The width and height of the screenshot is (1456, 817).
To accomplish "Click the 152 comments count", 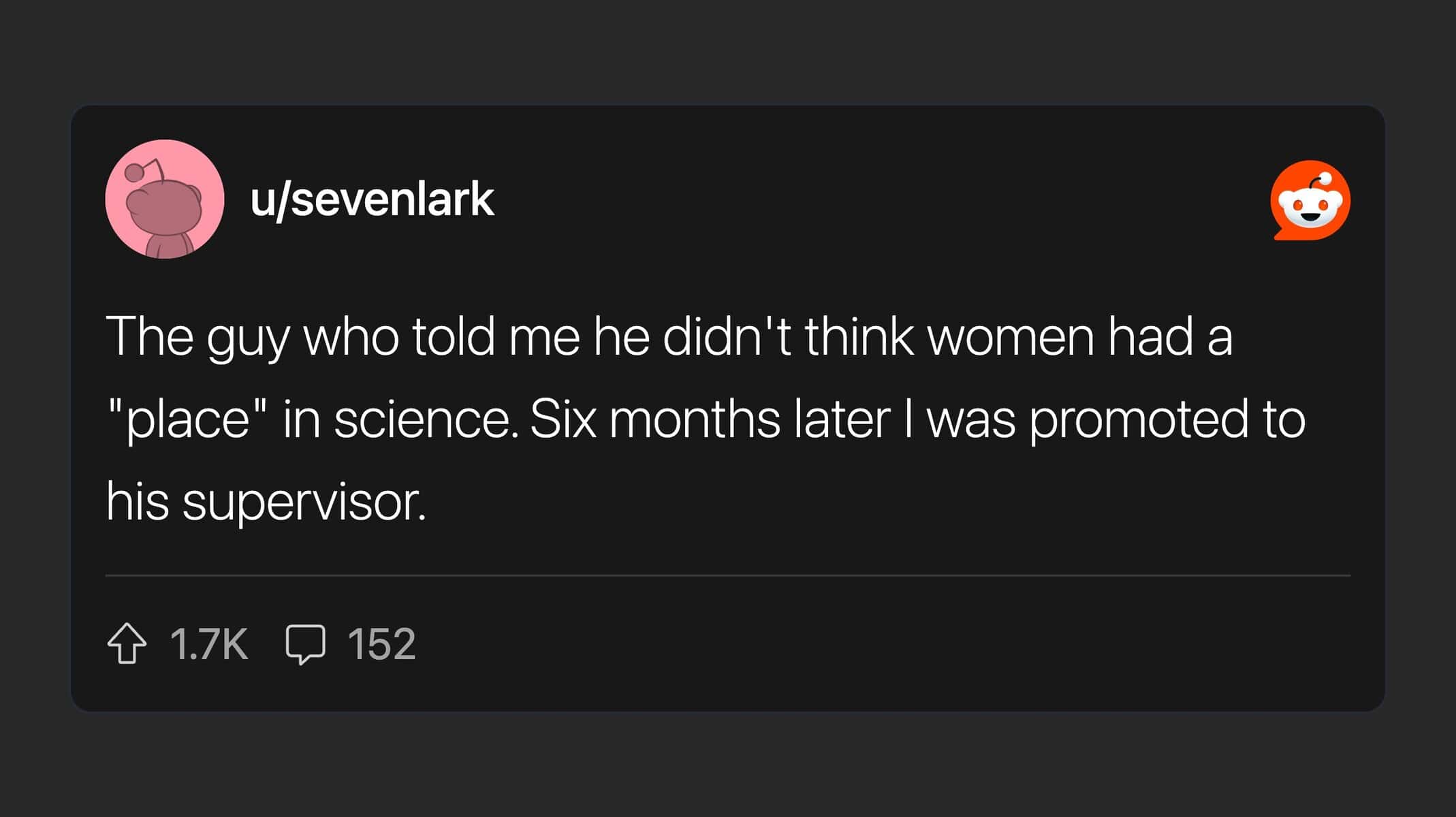I will pos(381,643).
